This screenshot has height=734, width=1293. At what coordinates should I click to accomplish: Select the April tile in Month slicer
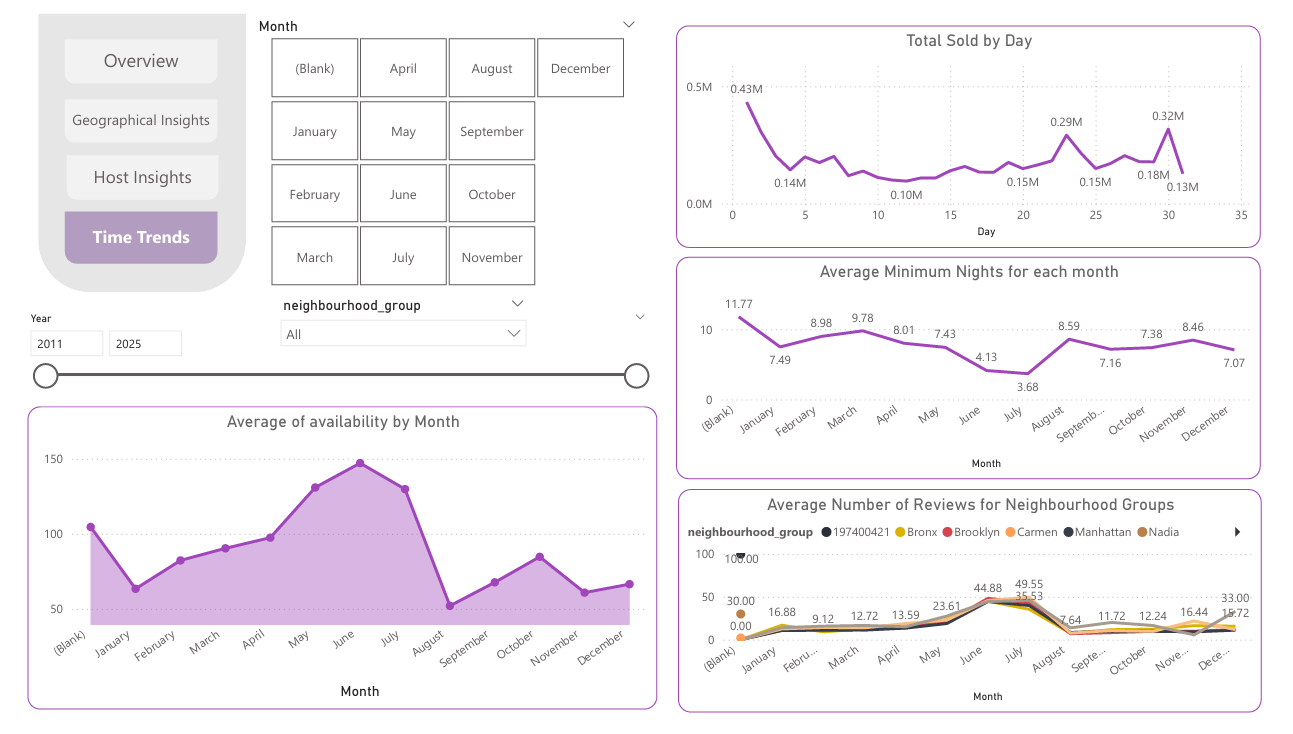pyautogui.click(x=403, y=67)
